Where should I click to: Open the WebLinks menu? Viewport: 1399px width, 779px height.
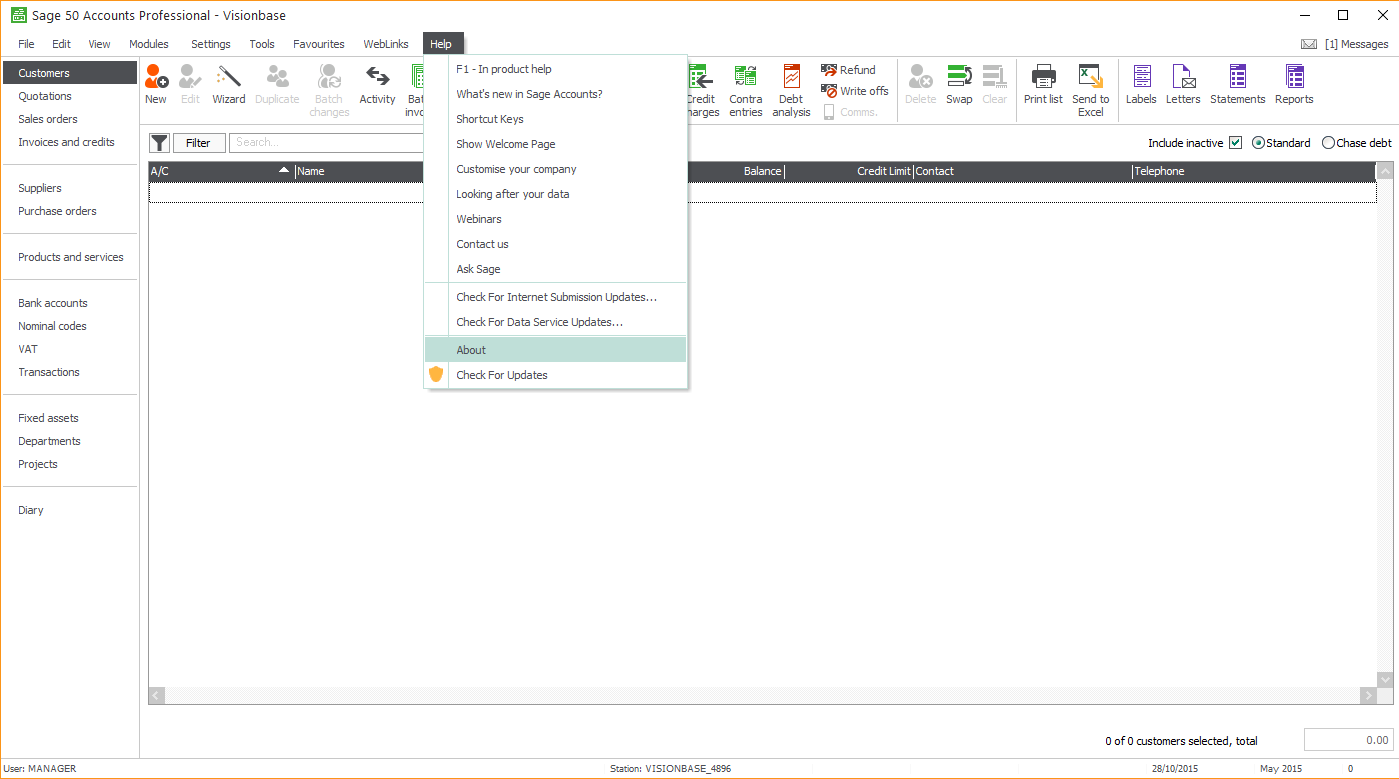click(386, 44)
